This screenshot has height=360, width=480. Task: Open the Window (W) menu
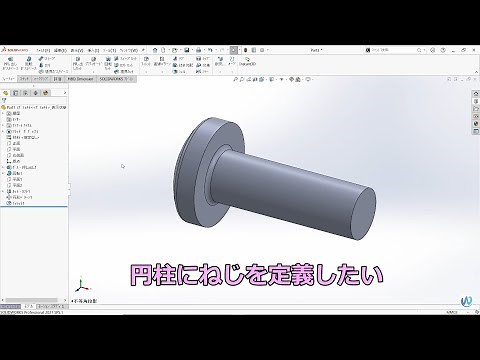pyautogui.click(x=129, y=50)
